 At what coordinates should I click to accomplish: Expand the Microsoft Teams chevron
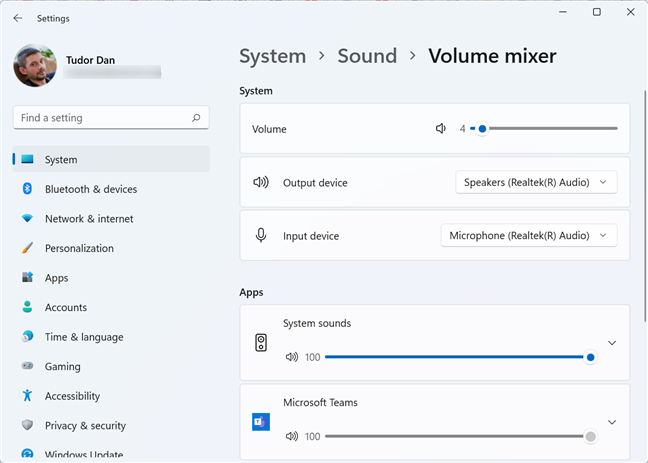(612, 422)
